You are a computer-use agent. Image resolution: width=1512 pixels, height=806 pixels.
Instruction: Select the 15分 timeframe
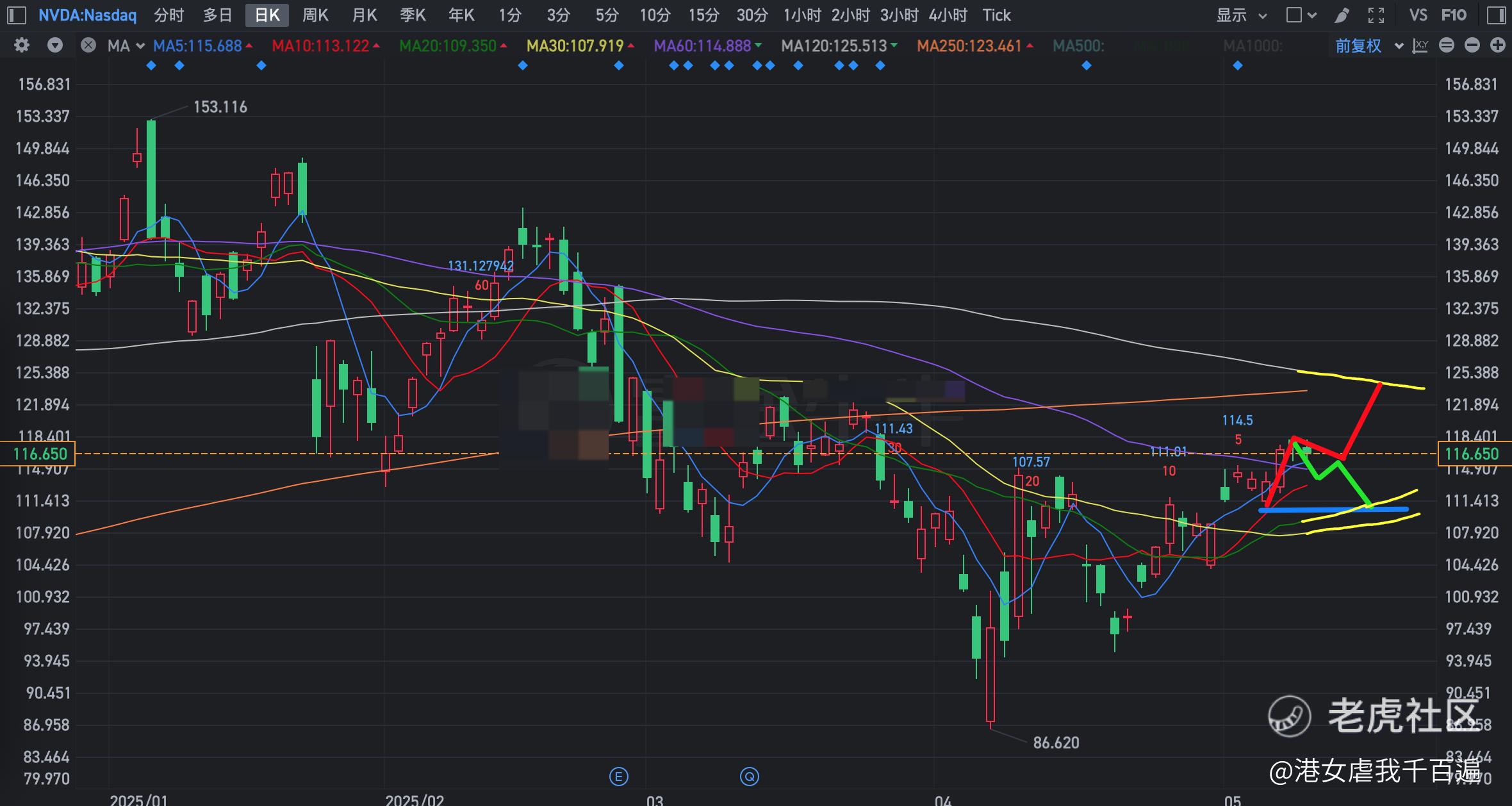point(704,15)
